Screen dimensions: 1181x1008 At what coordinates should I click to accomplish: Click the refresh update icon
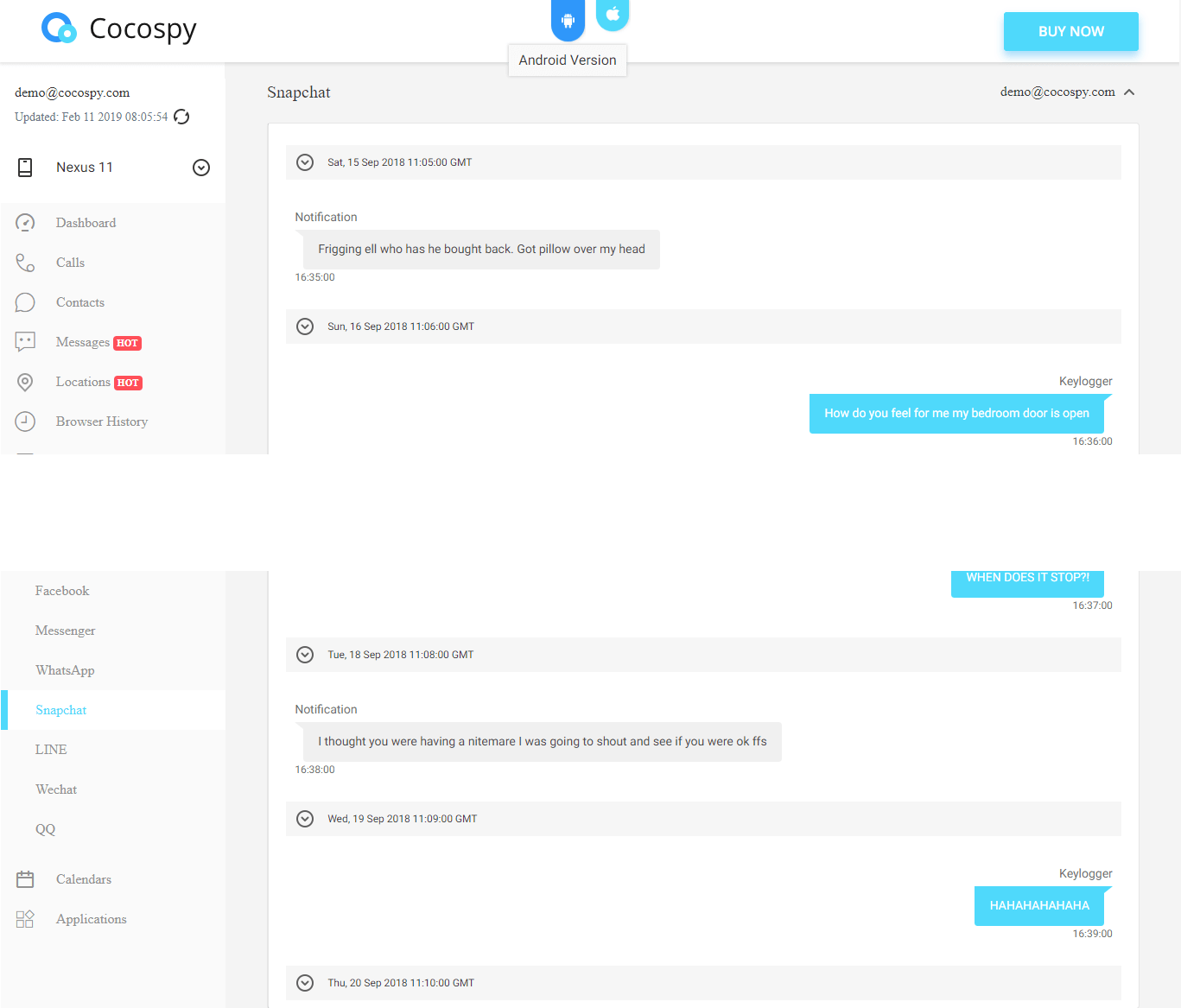click(x=181, y=117)
